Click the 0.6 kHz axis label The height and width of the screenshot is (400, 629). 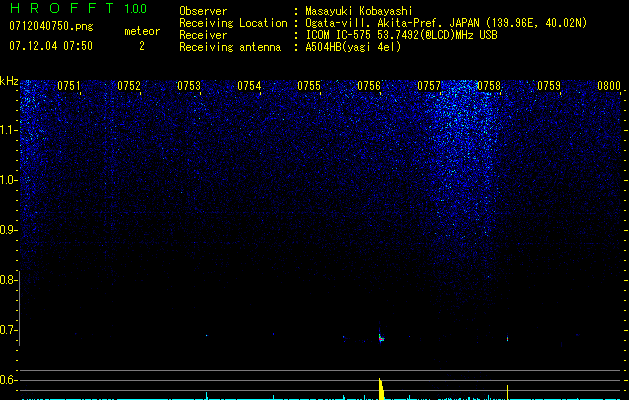tap(8, 380)
